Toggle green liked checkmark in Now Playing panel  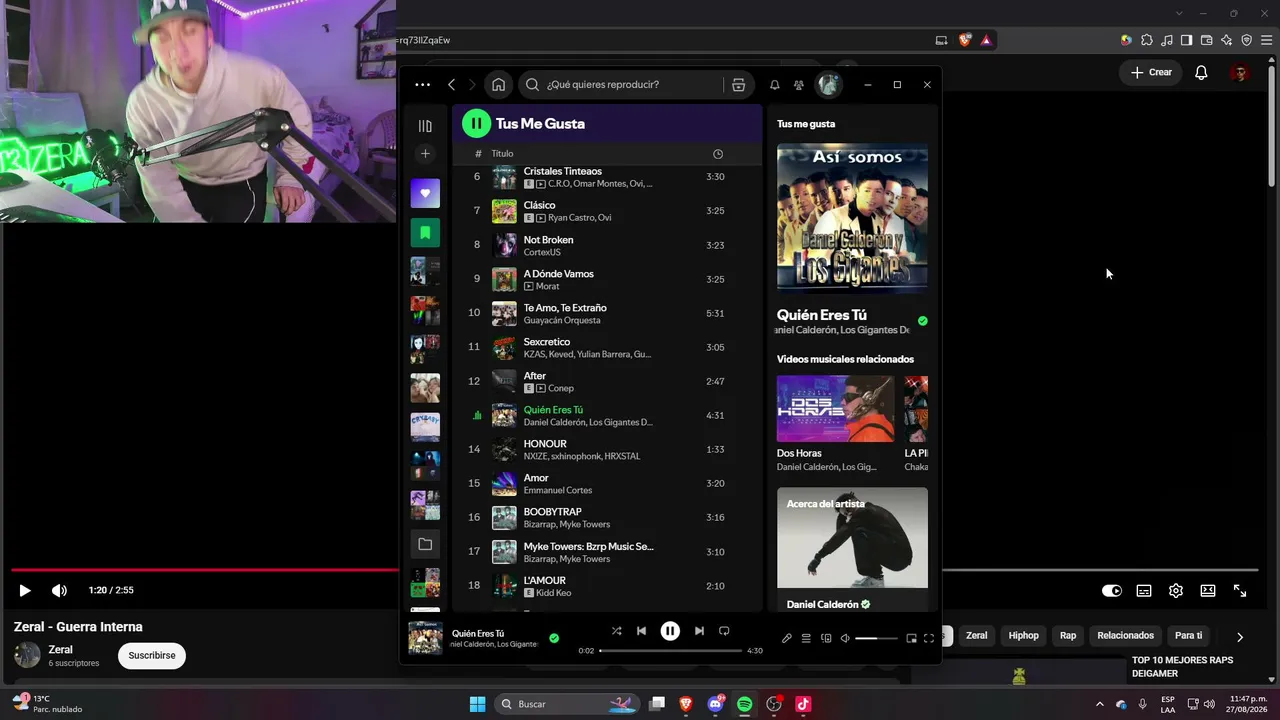pos(923,321)
